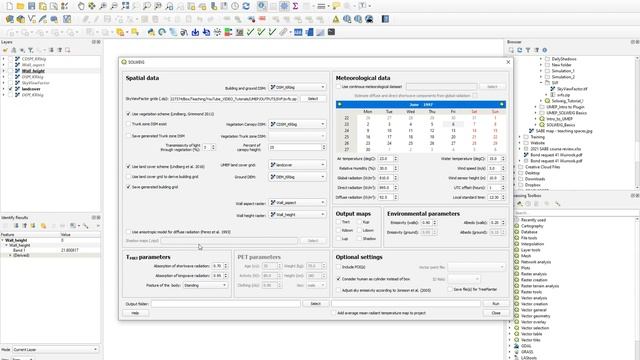Open Wall height raster dropdown
This screenshot has width=640, height=360.
tap(297, 214)
